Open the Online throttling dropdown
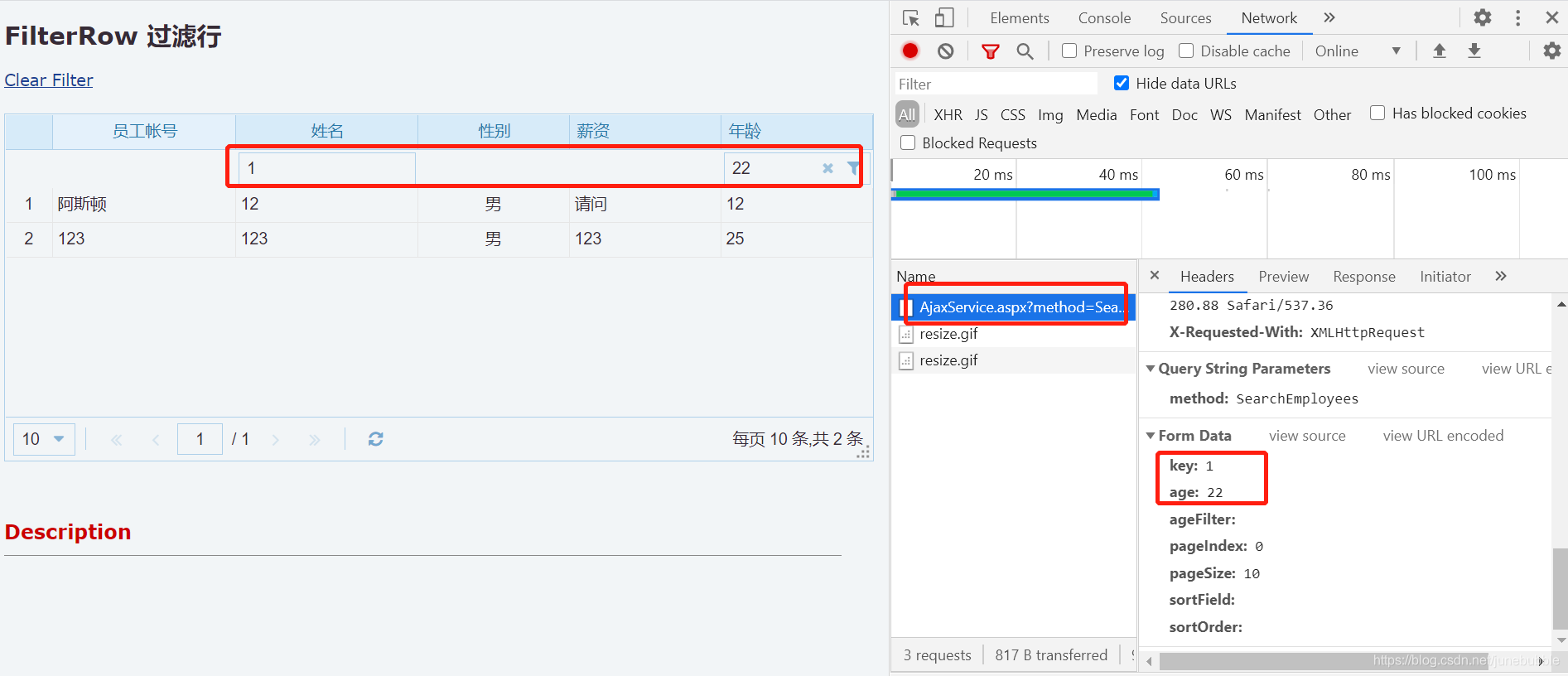The height and width of the screenshot is (676, 1568). tap(1358, 51)
